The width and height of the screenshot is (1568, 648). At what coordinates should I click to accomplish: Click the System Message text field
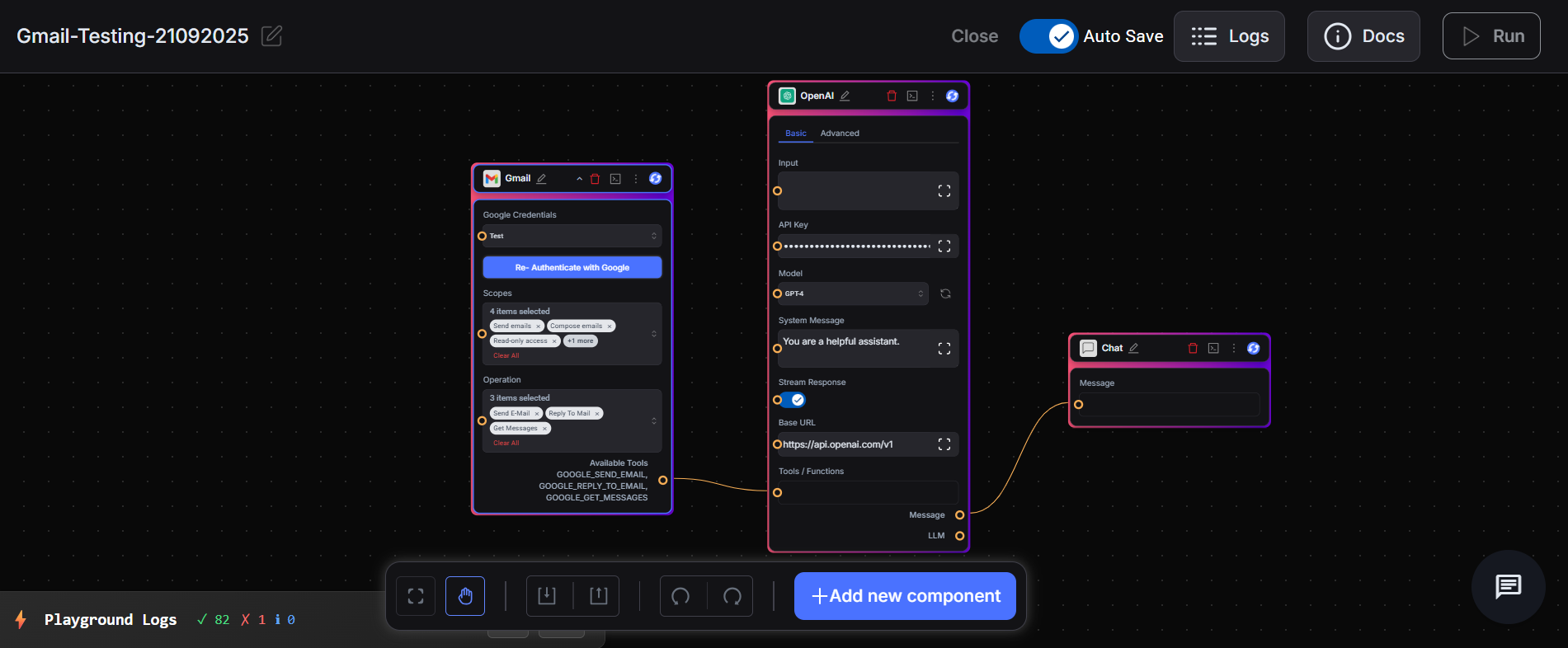click(858, 348)
